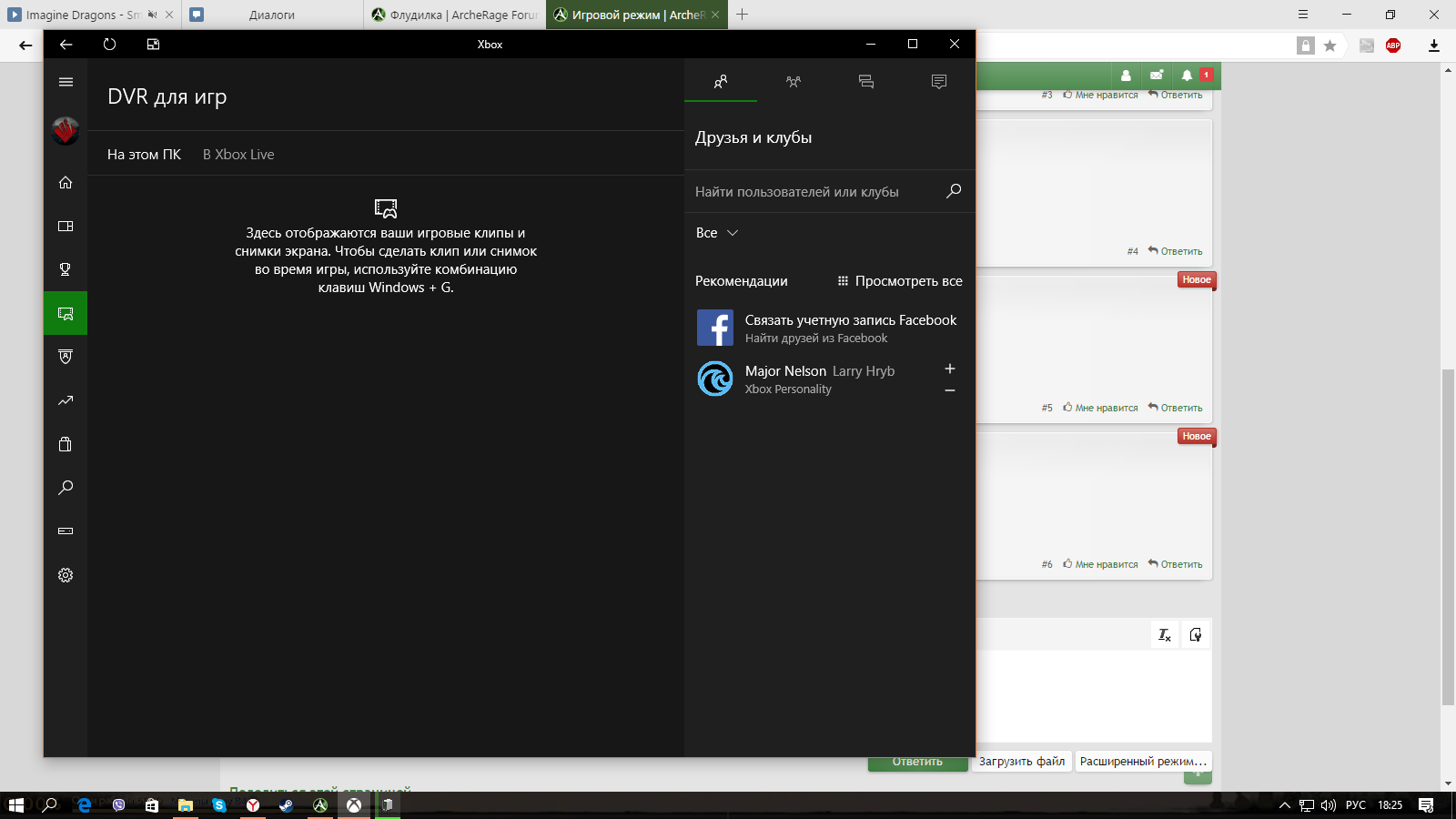Open the forum user profile icon
The image size is (1456, 819).
click(x=1126, y=76)
